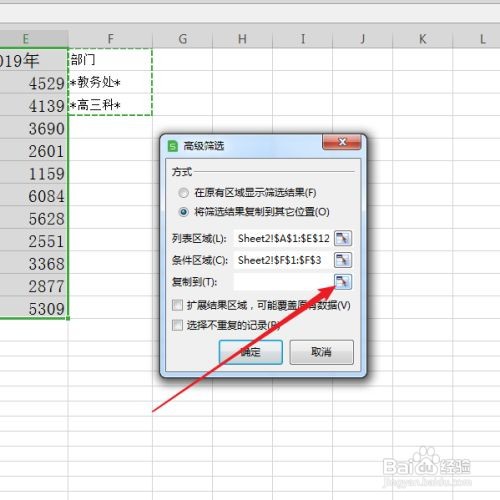Close the 高级筛选 dialog
The height and width of the screenshot is (500, 500).
tap(342, 142)
